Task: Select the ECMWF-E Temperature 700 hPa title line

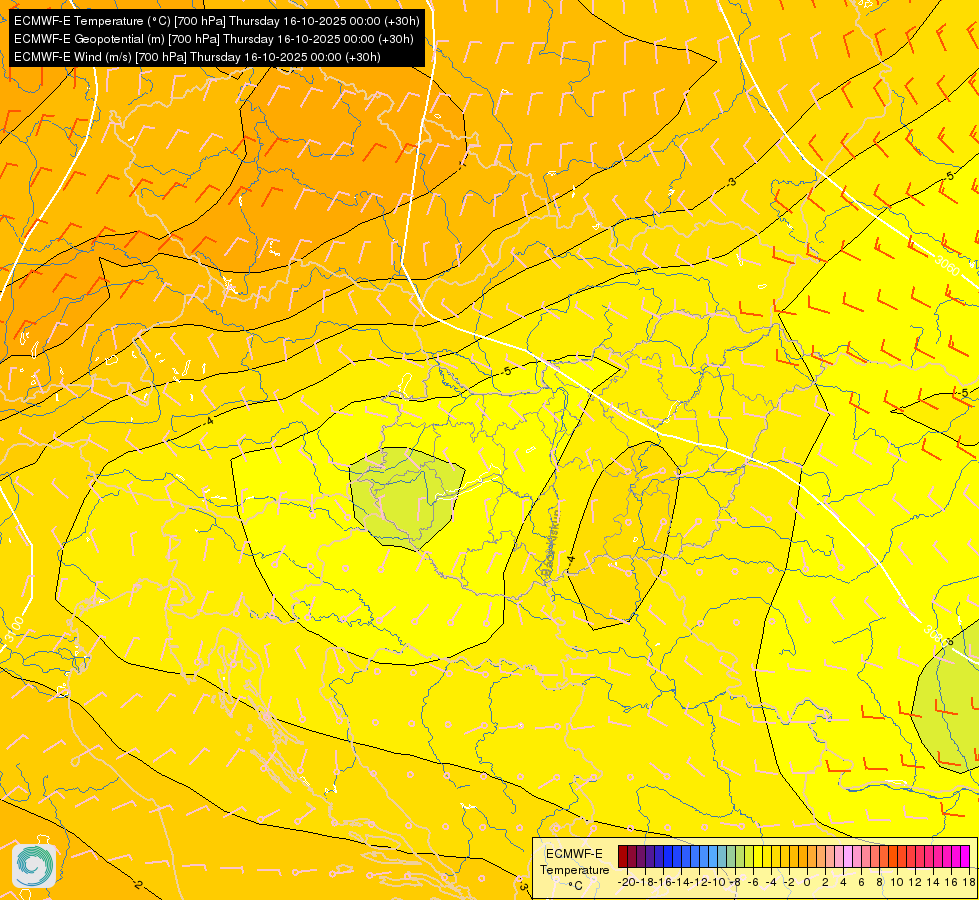Action: [x=216, y=21]
